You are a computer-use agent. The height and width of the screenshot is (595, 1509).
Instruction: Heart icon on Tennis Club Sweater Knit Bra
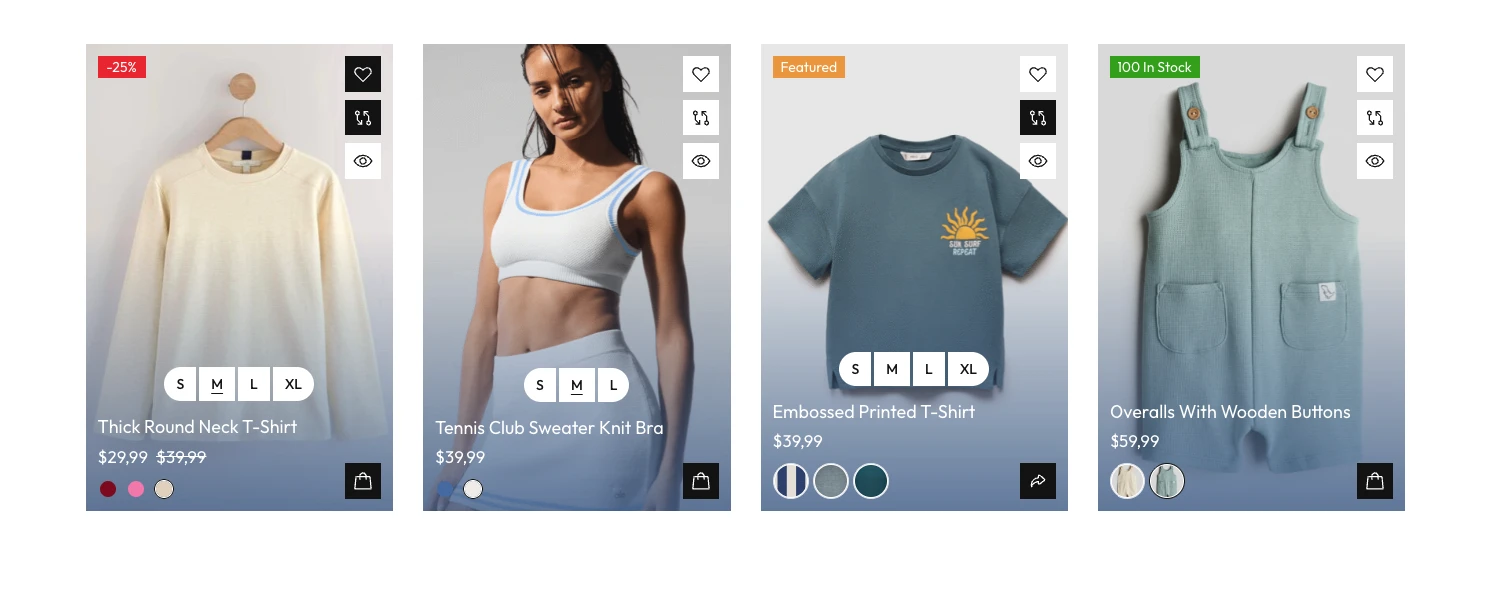701,74
